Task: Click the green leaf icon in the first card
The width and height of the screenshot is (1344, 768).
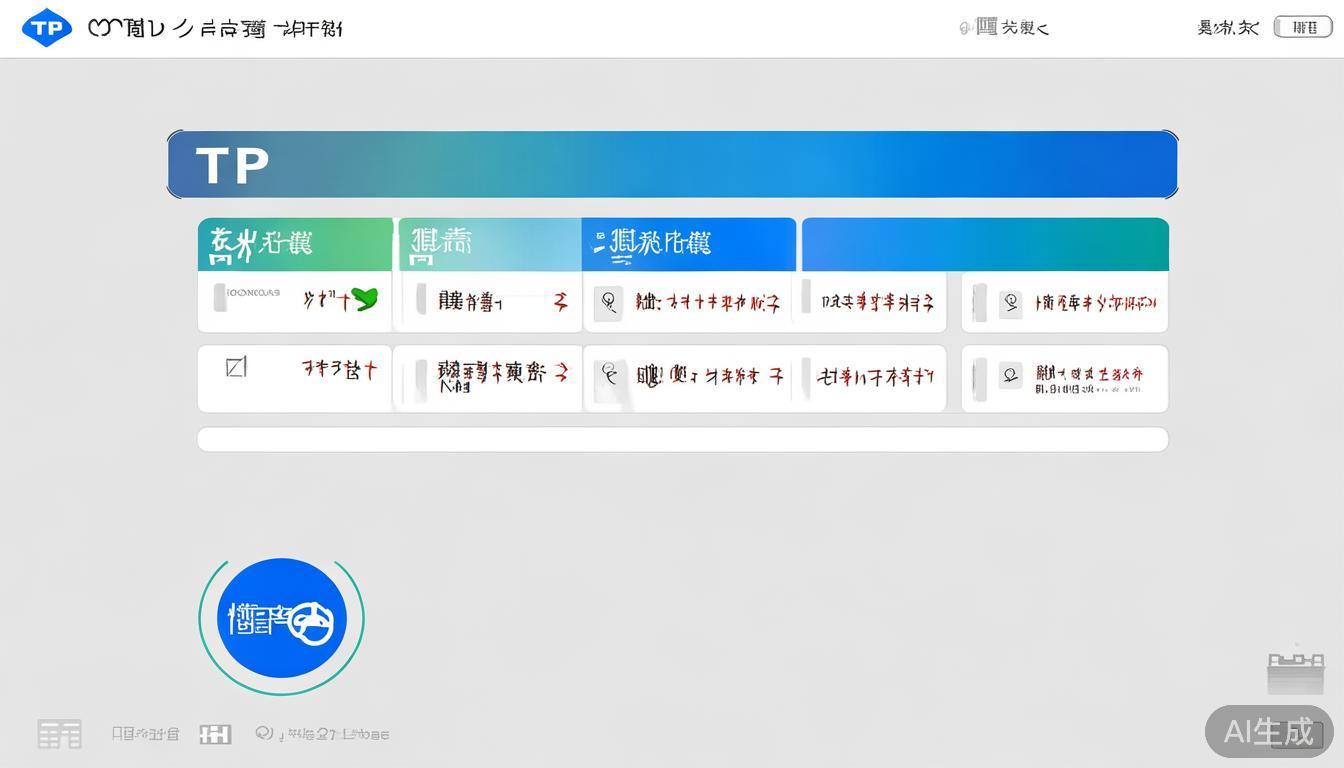Action: click(x=366, y=300)
